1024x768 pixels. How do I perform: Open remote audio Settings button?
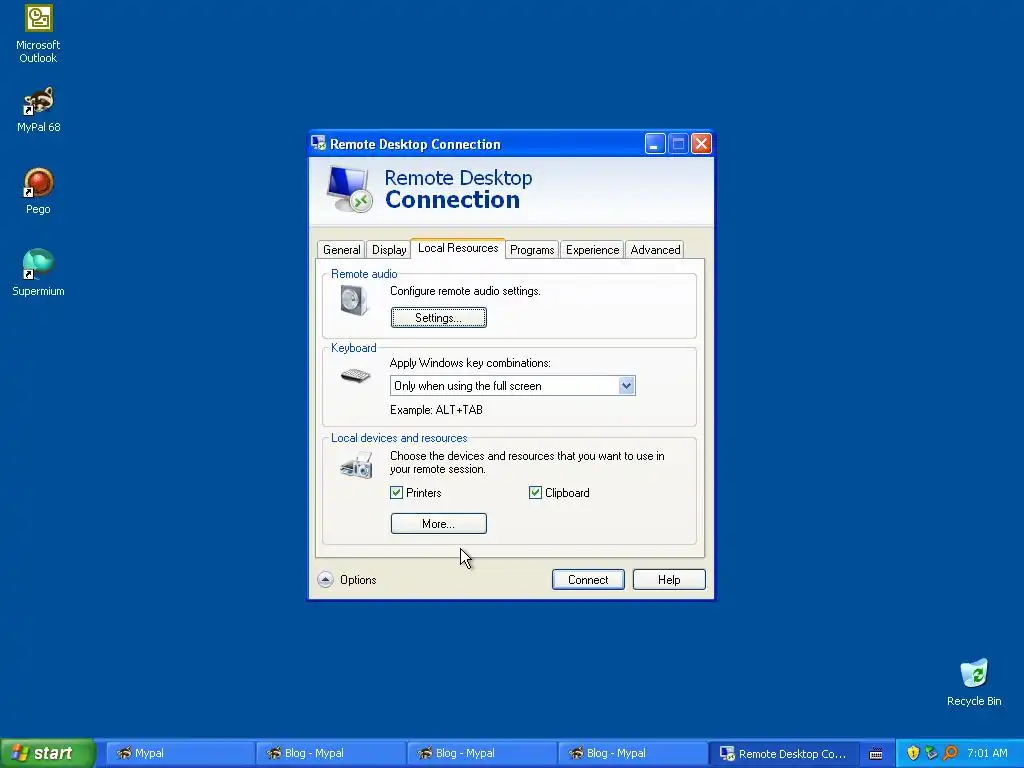(x=438, y=317)
